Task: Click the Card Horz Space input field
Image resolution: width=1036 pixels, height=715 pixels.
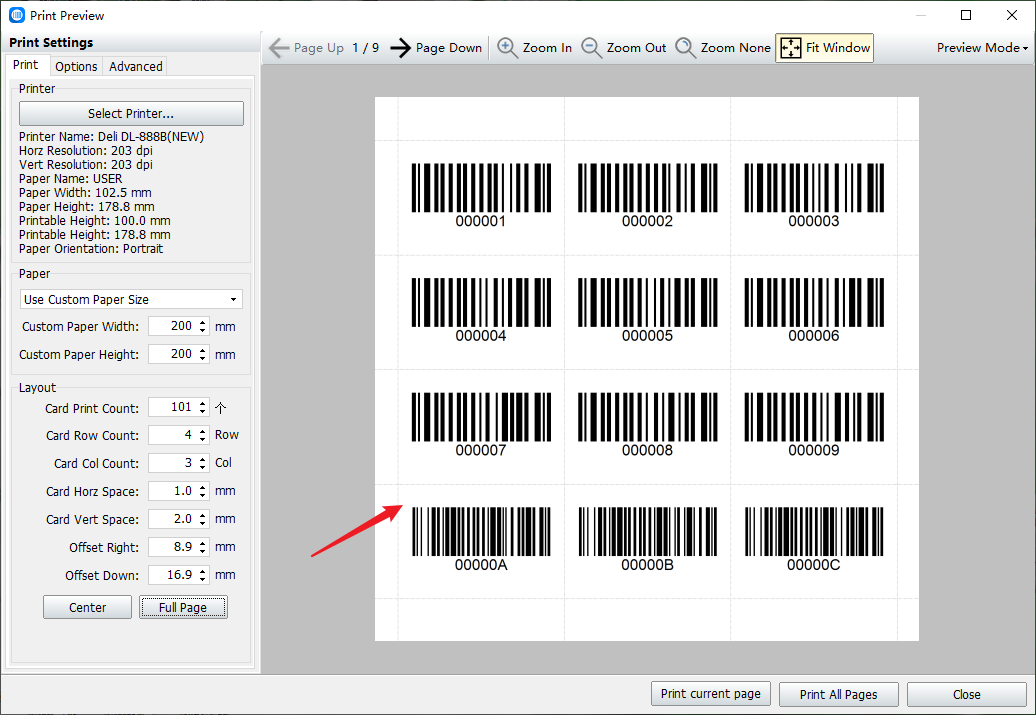Action: coord(172,491)
